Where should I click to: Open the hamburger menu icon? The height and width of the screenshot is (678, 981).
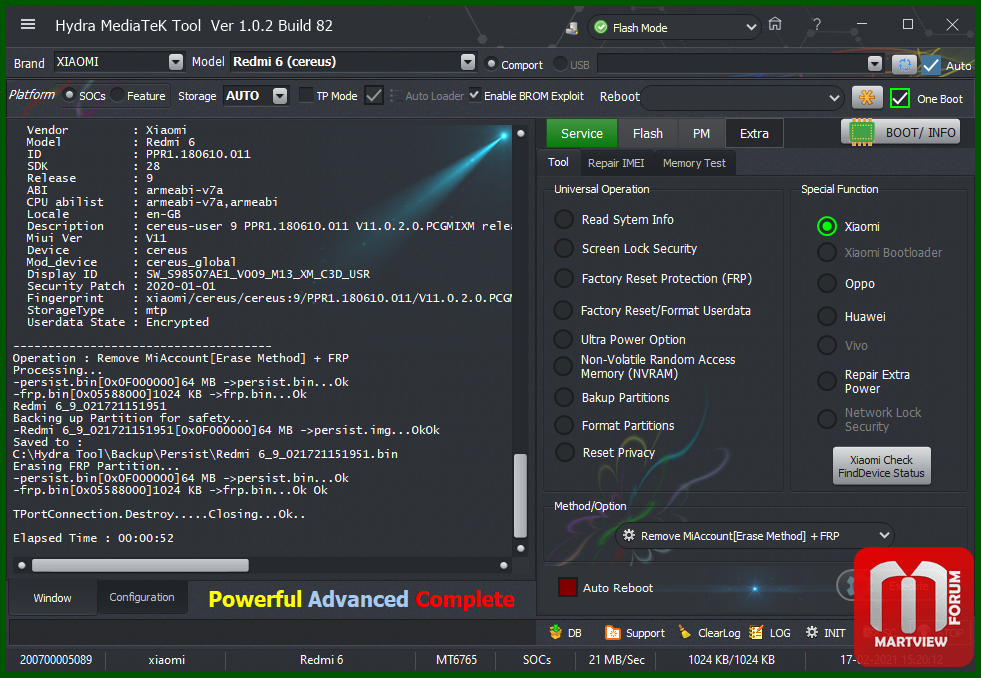[x=28, y=25]
